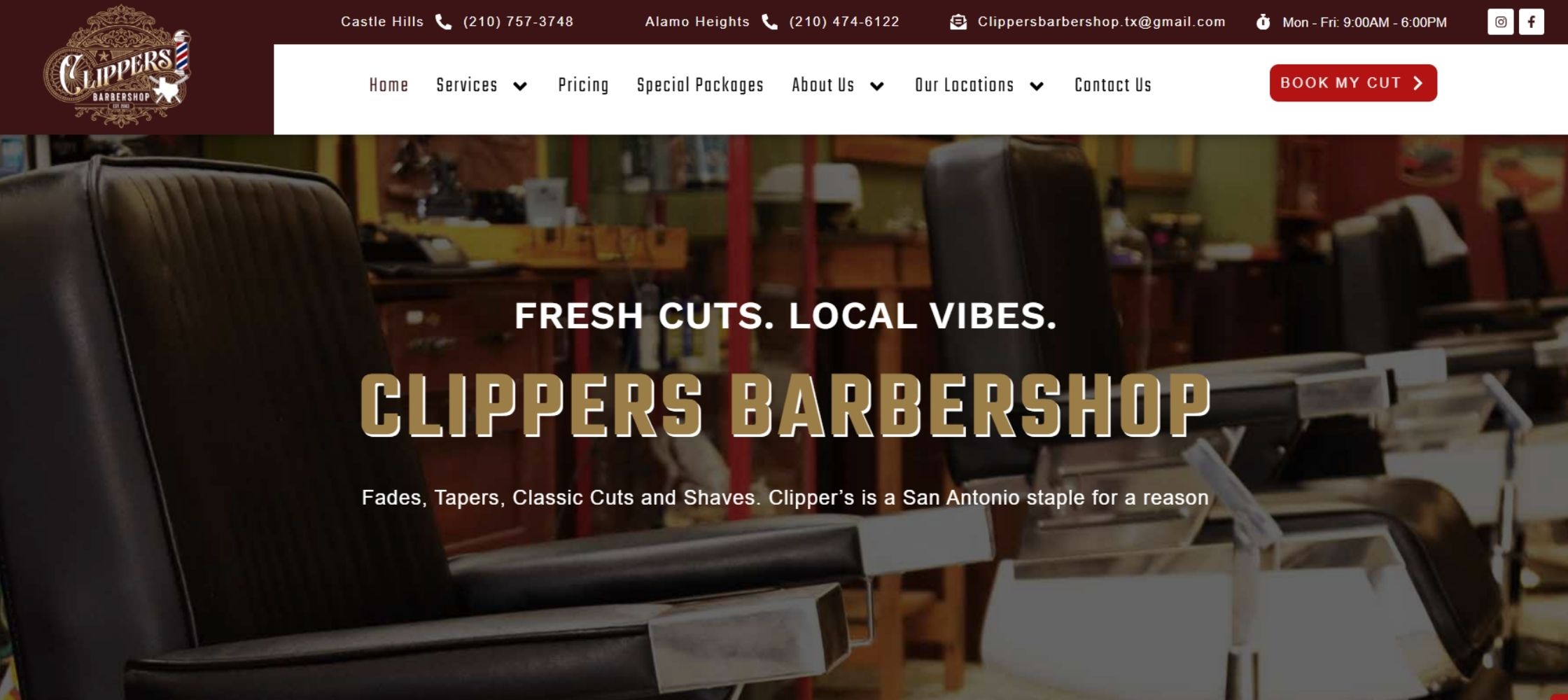Click the Clippers Barbershop hero heading
The width and height of the screenshot is (1568, 700).
785,406
